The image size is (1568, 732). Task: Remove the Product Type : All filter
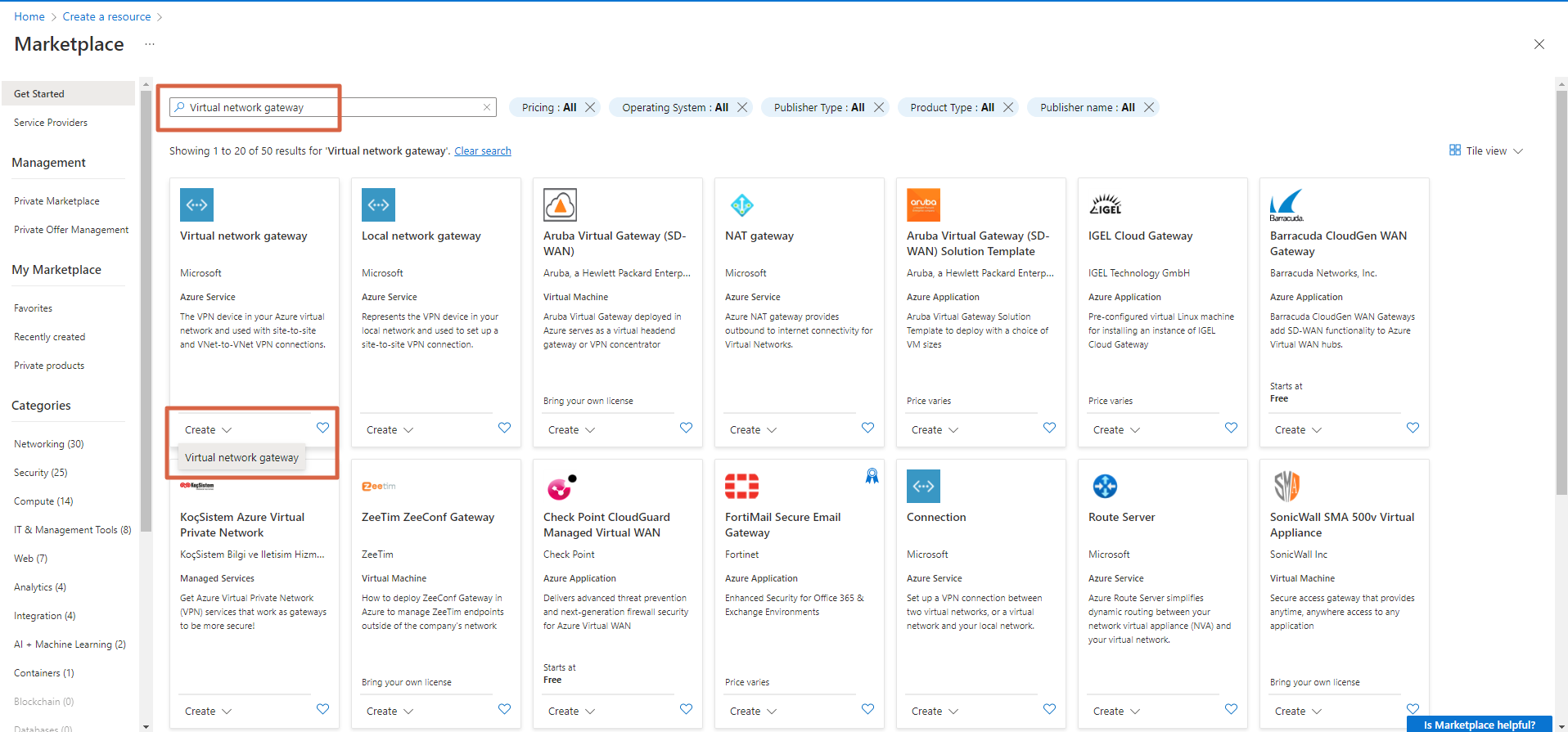tap(1008, 107)
